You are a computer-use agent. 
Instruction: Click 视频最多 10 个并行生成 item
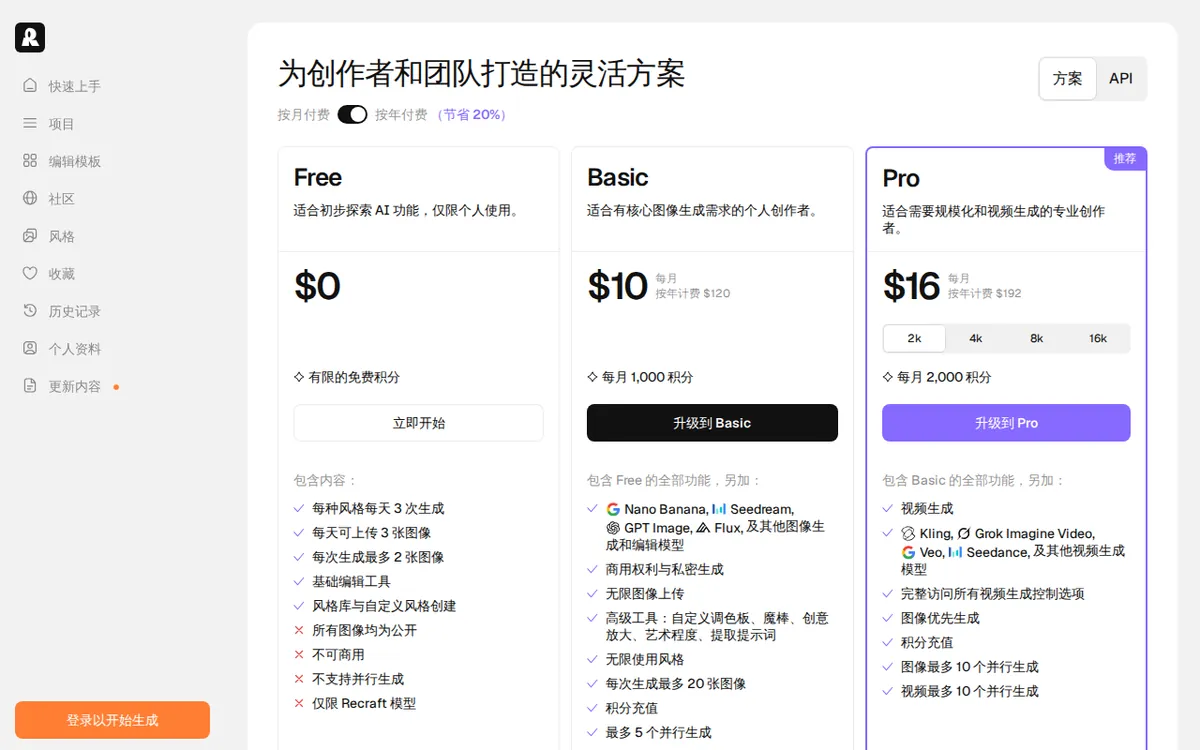[970, 691]
